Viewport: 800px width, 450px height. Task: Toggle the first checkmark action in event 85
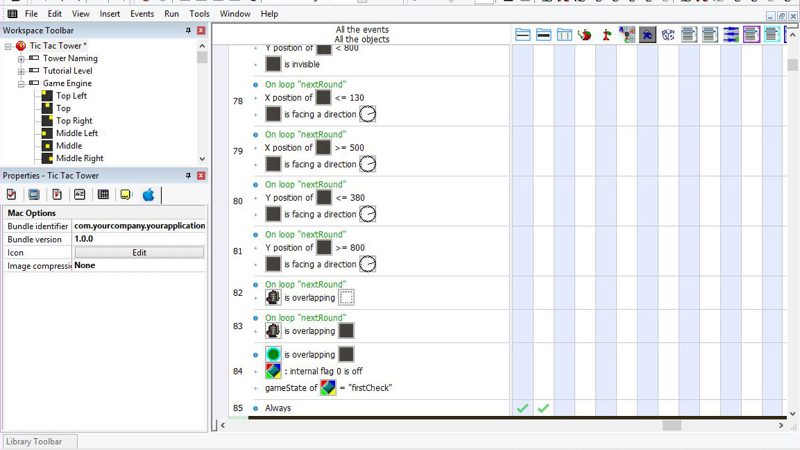(x=522, y=408)
